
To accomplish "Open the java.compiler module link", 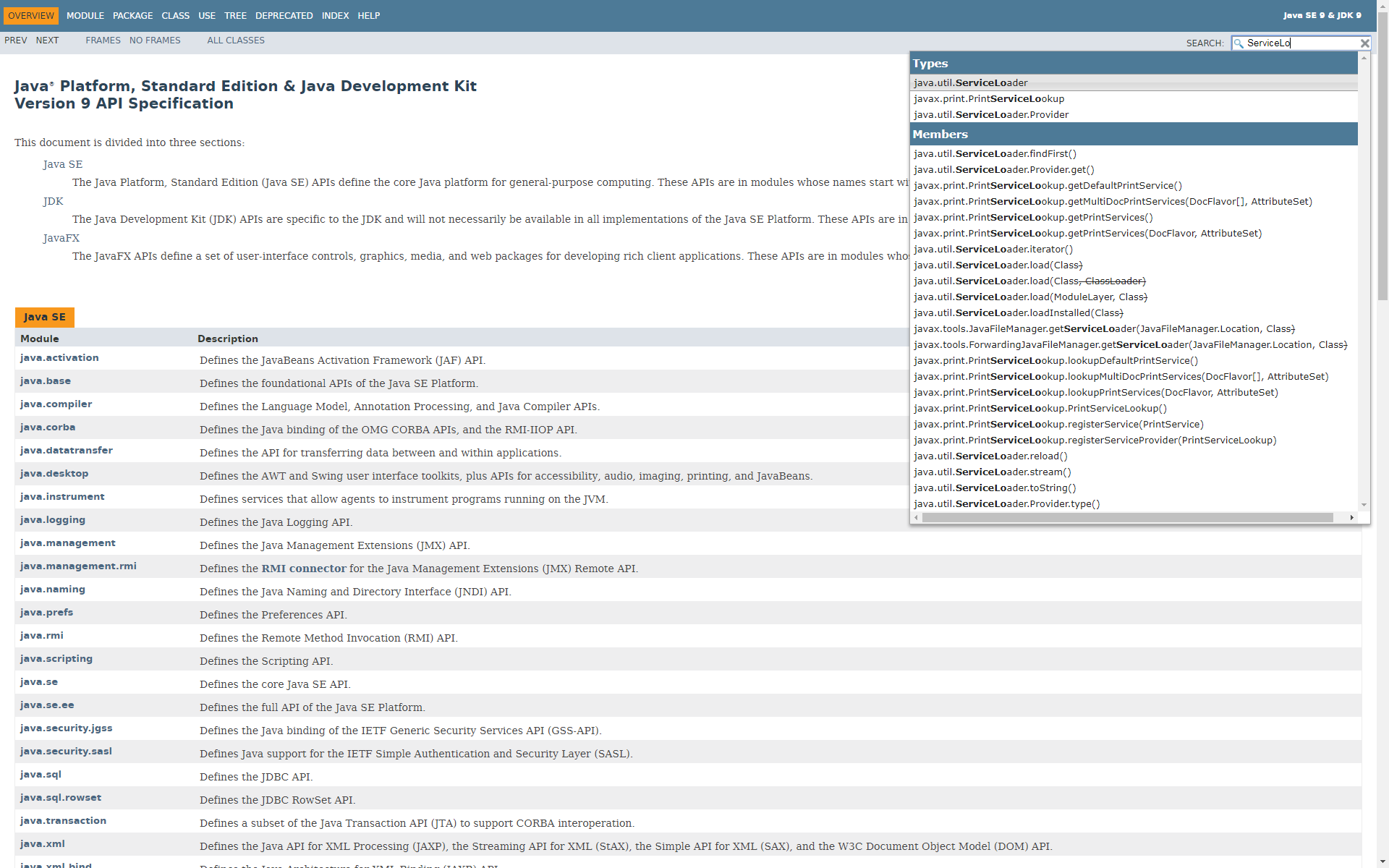I will click(56, 404).
